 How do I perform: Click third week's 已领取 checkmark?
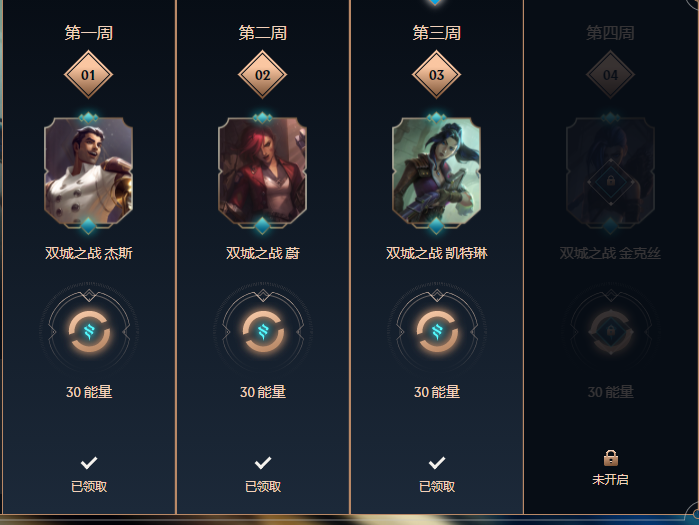click(436, 463)
